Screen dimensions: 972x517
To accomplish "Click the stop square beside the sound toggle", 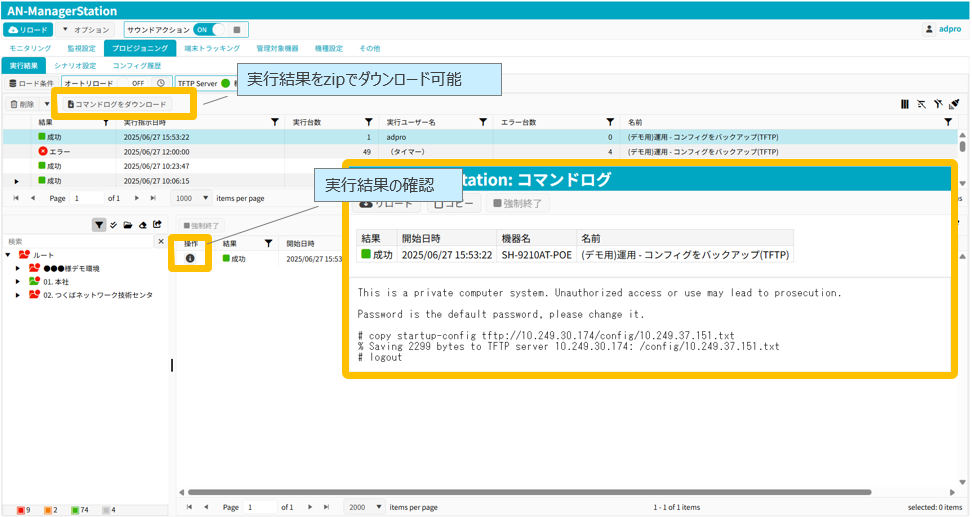I will 235,30.
